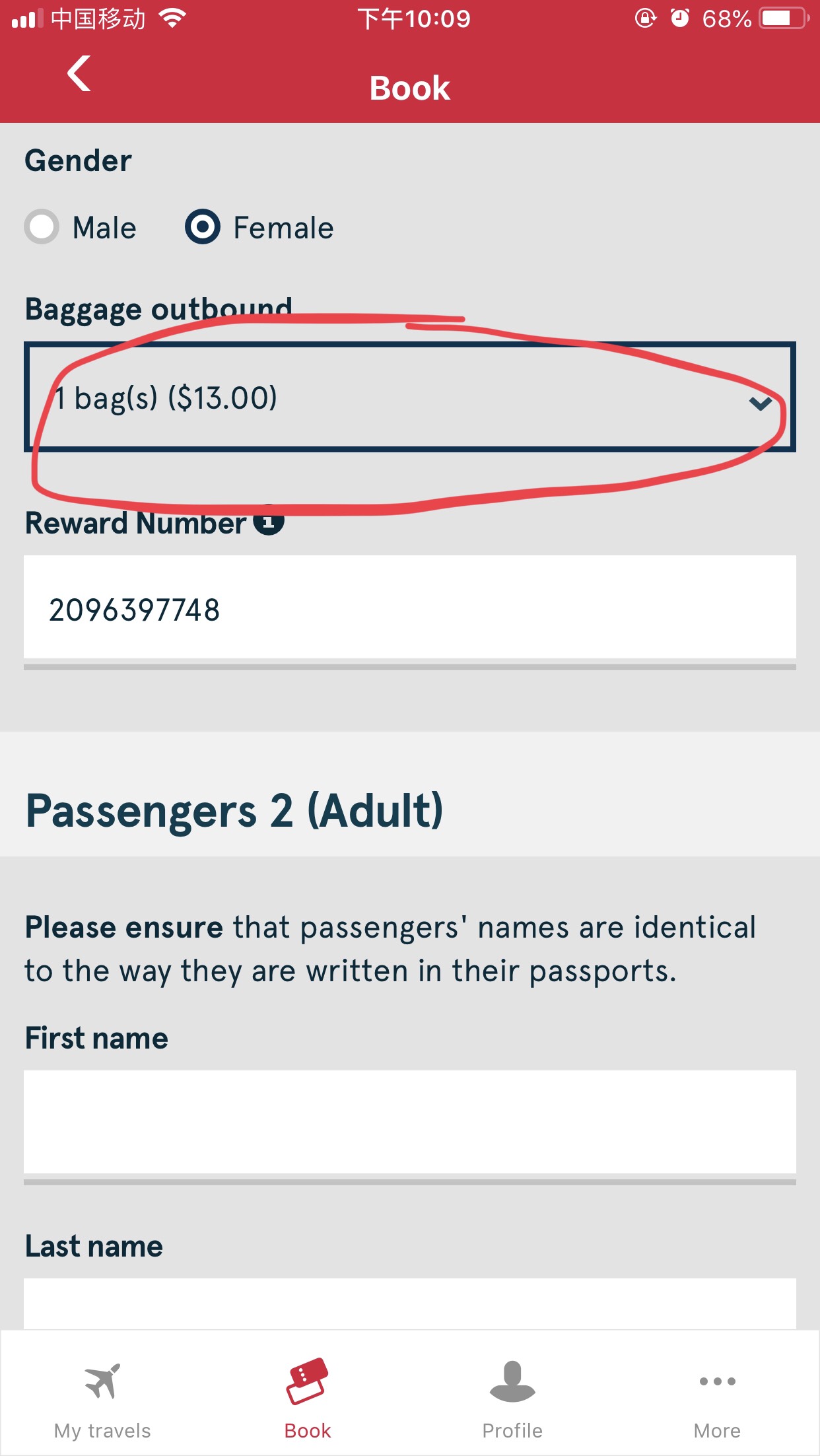This screenshot has height=1456, width=820.
Task: Tap the Reward Number info icon
Action: (269, 520)
